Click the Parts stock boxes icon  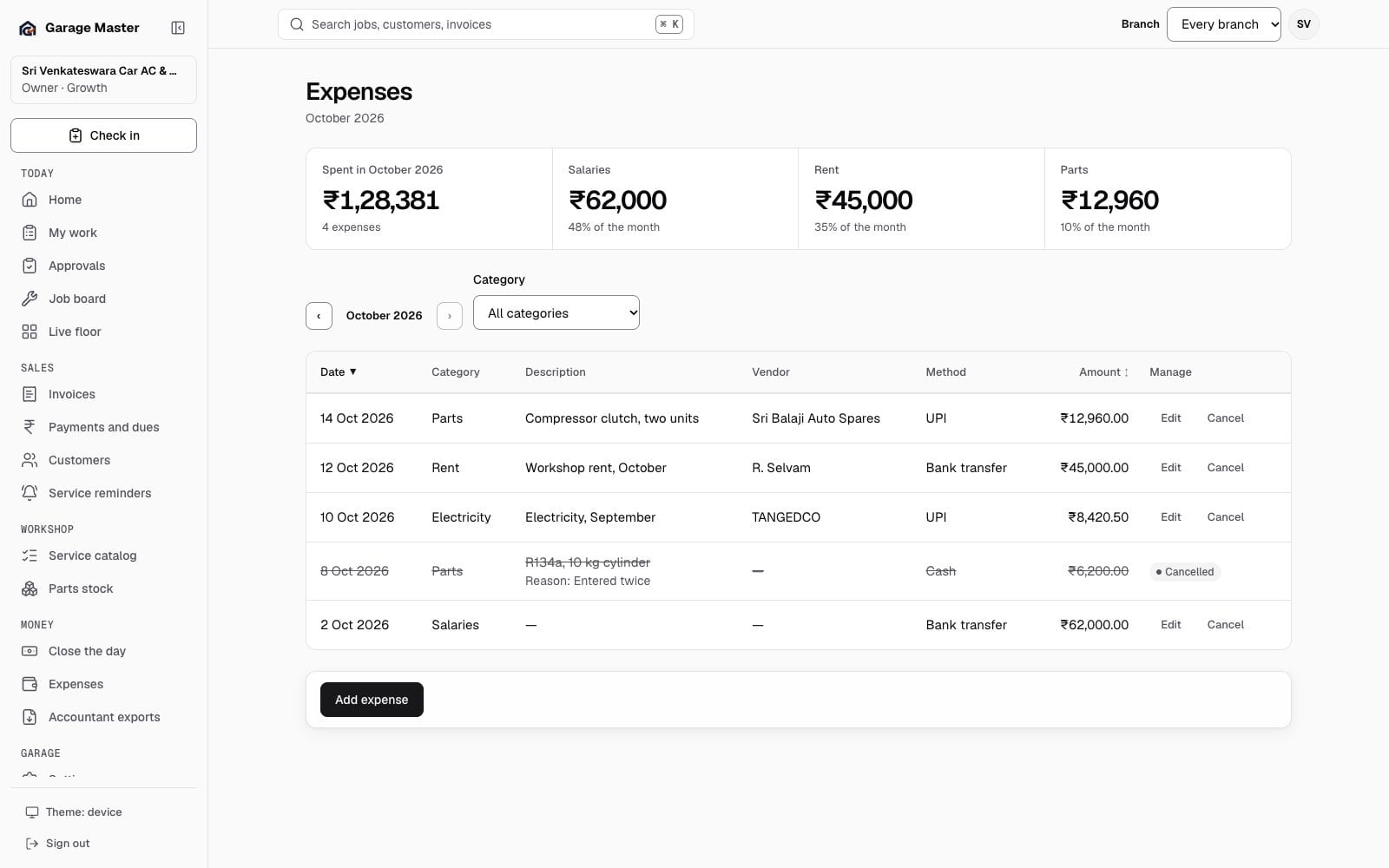tap(30, 589)
